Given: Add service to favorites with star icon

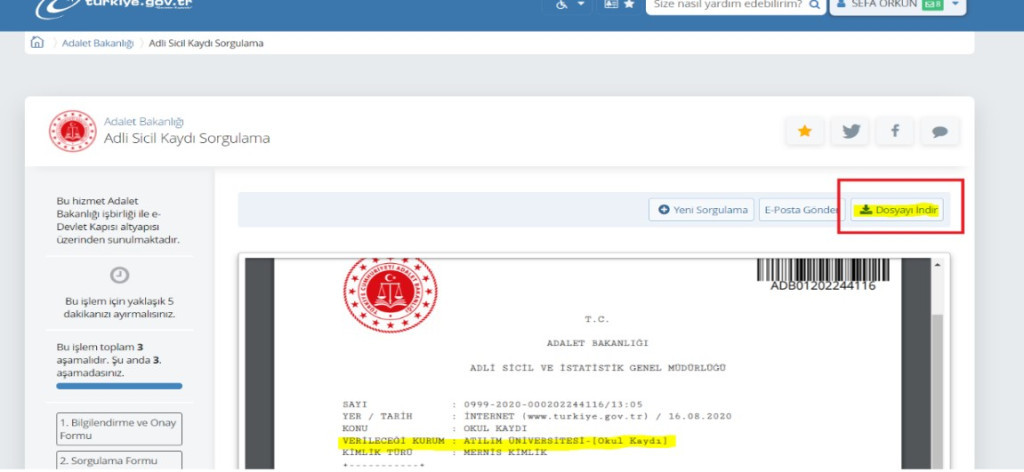Looking at the screenshot, I should 804,131.
